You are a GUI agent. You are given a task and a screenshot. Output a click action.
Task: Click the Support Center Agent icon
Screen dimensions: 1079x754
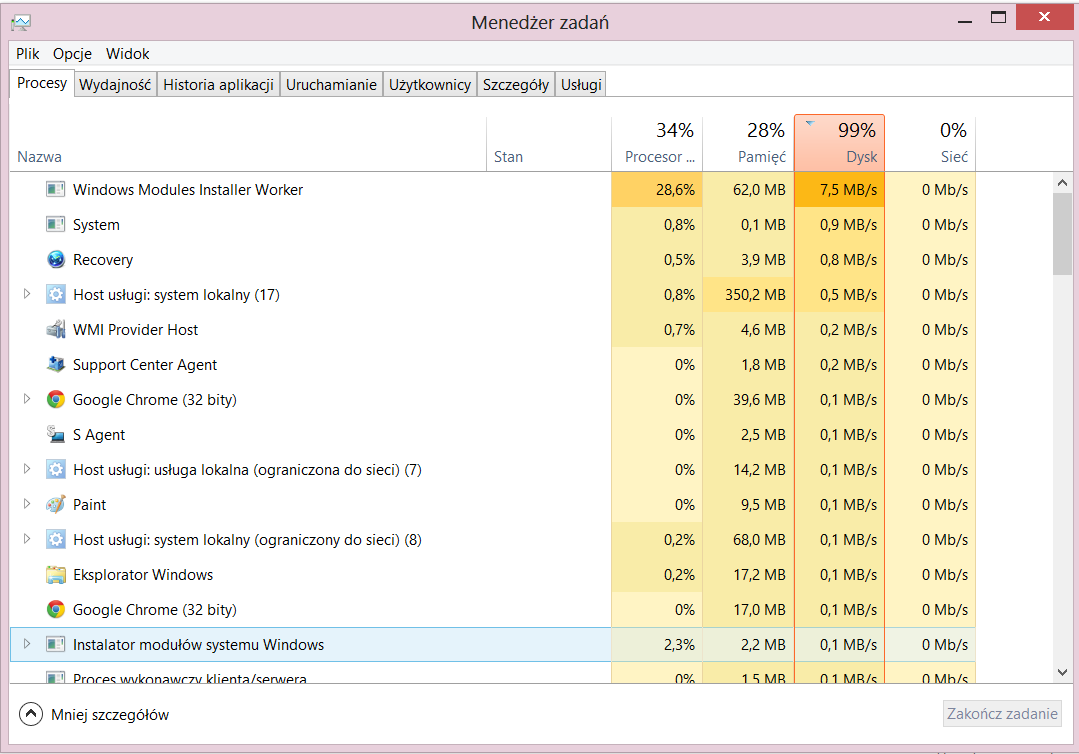pyautogui.click(x=56, y=365)
